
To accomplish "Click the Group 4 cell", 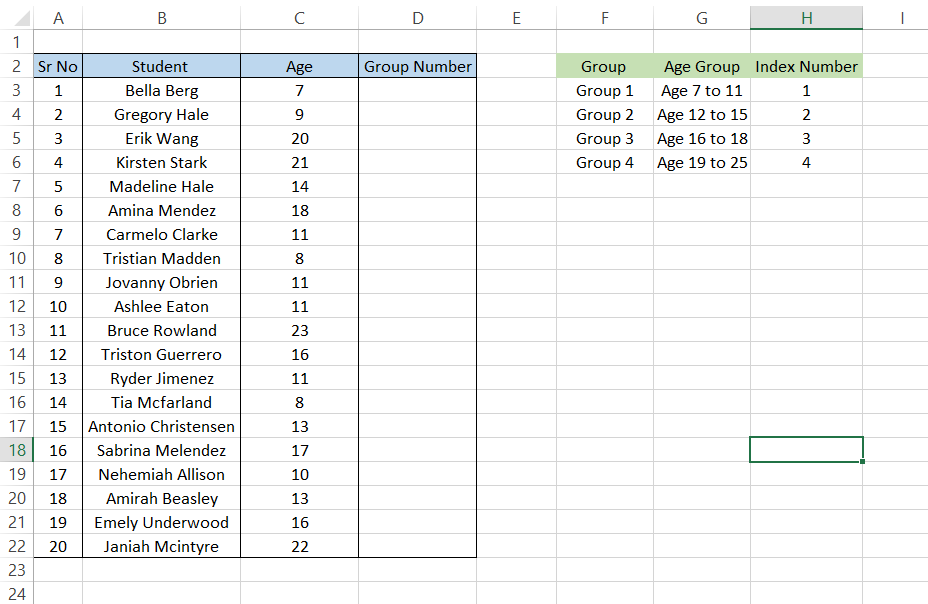I will point(604,162).
